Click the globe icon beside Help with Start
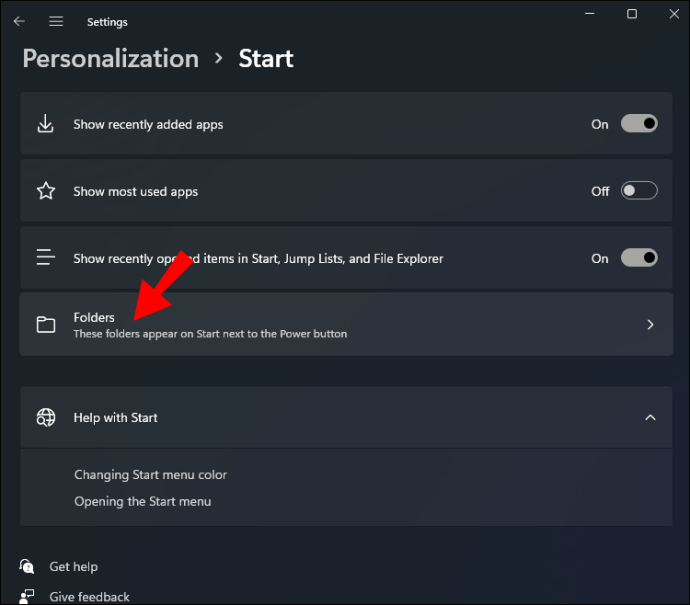This screenshot has width=690, height=605. pos(45,417)
